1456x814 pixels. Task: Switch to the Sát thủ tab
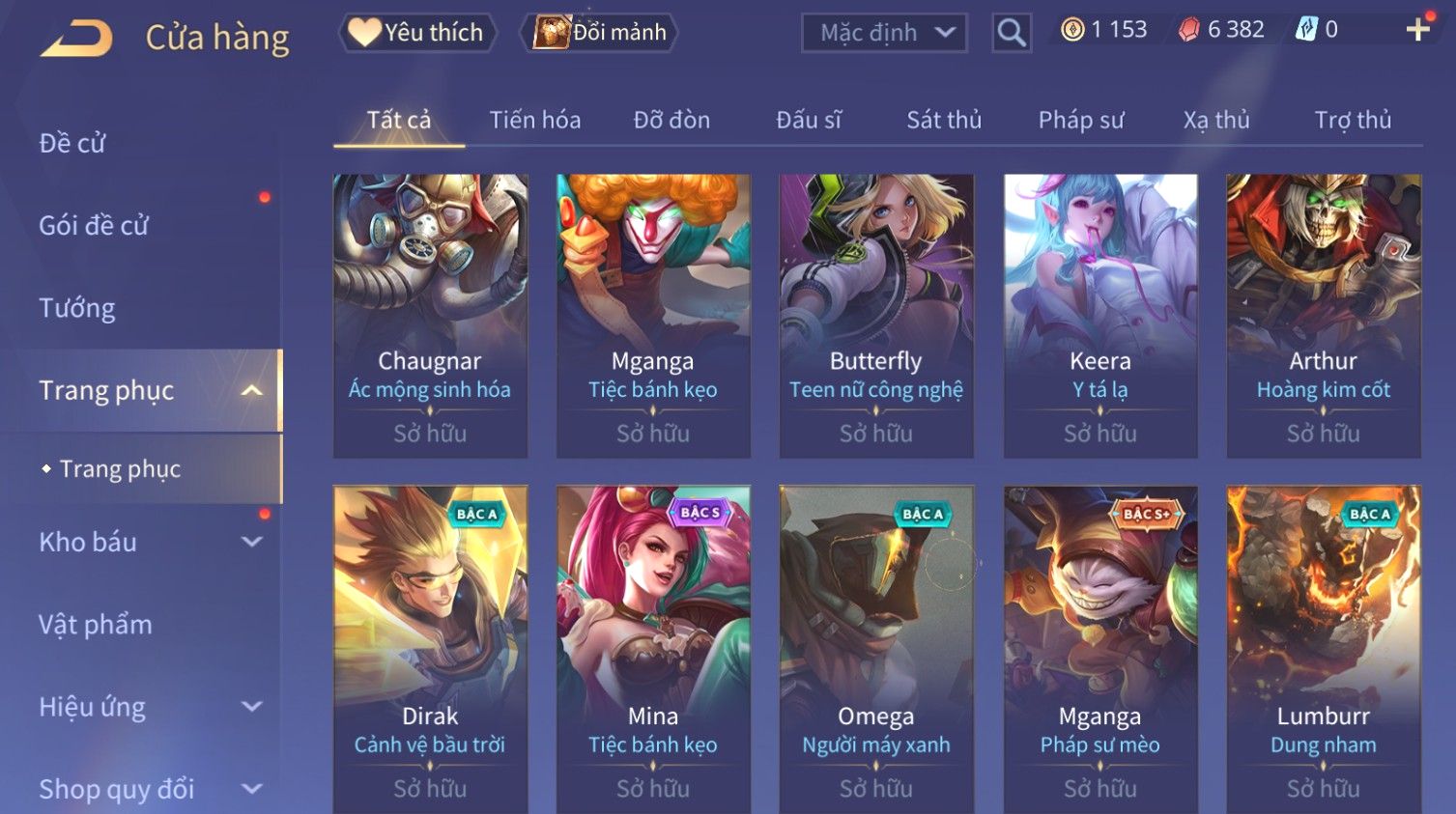pyautogui.click(x=944, y=120)
